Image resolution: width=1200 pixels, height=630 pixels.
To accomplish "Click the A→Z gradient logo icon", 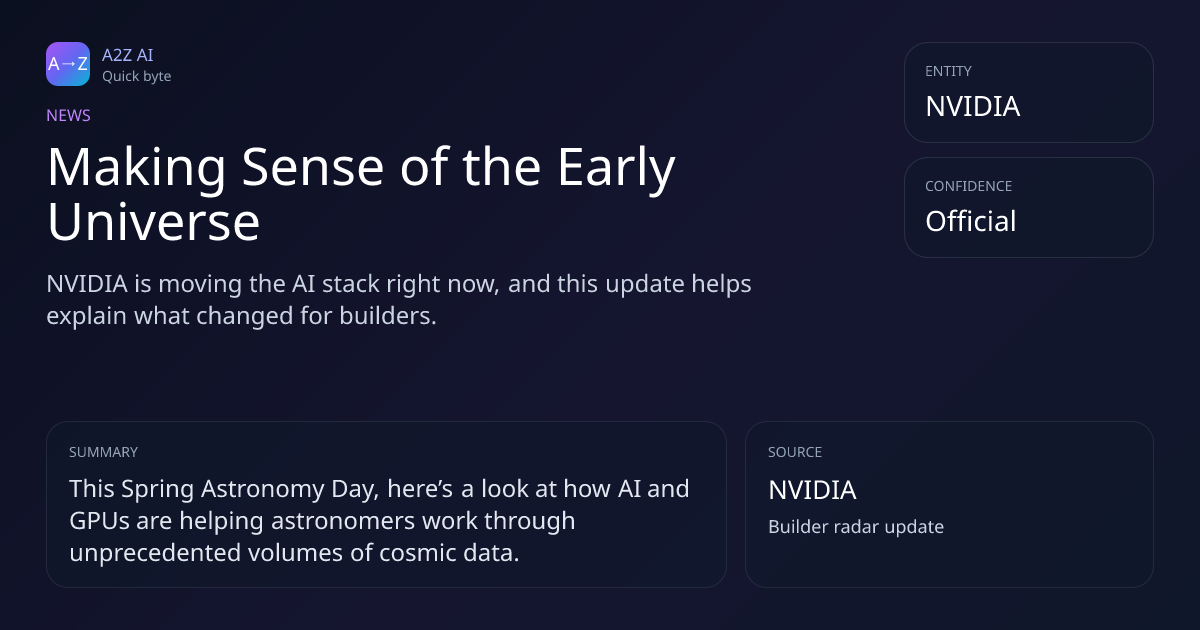I will click(68, 64).
